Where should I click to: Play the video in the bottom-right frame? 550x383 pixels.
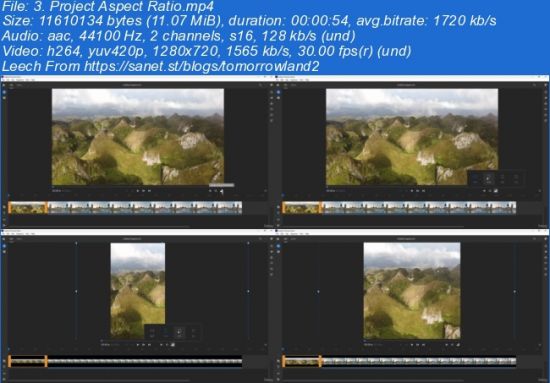412,345
